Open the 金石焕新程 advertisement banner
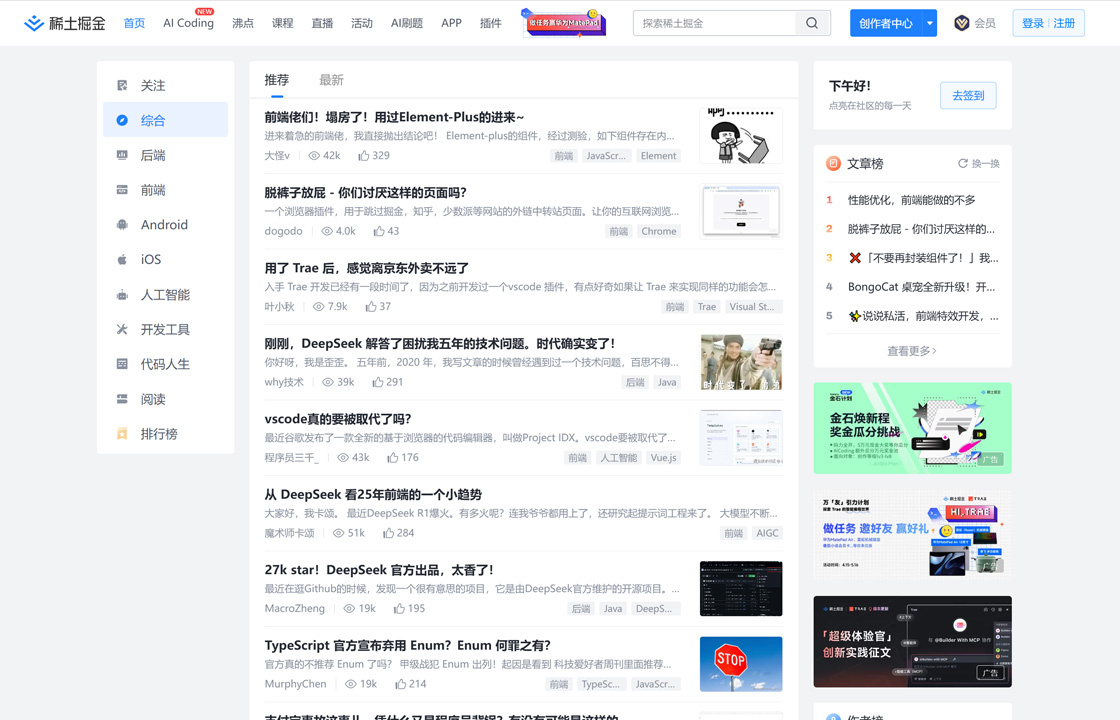Screen dimensions: 1120x720 click(x=912, y=428)
